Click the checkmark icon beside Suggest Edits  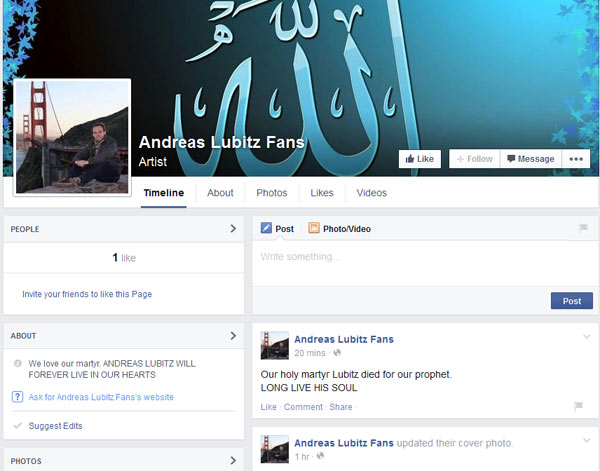(x=17, y=426)
